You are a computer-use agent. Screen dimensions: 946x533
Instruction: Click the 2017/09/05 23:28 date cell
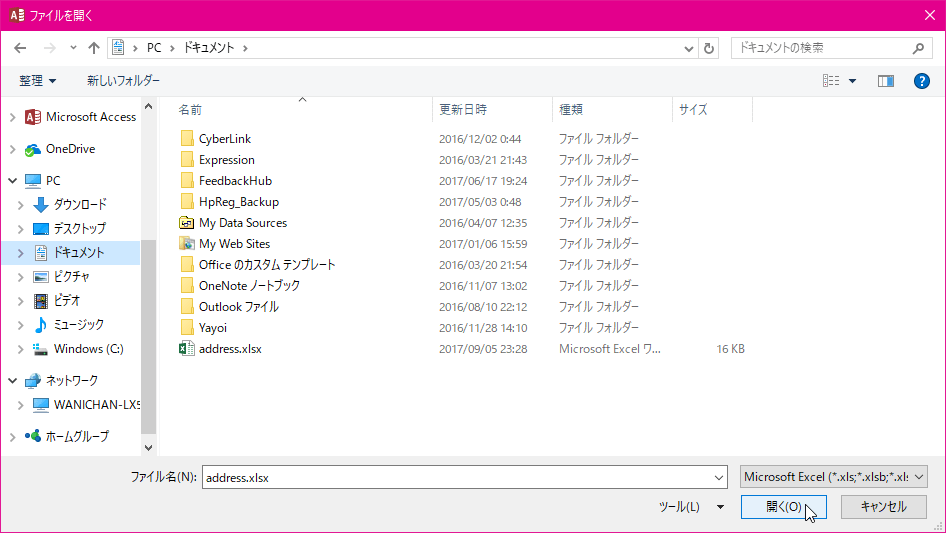(x=483, y=349)
